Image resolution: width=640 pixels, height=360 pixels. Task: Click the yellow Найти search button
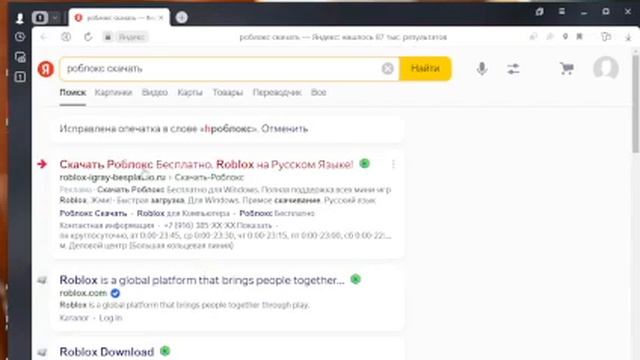(425, 69)
